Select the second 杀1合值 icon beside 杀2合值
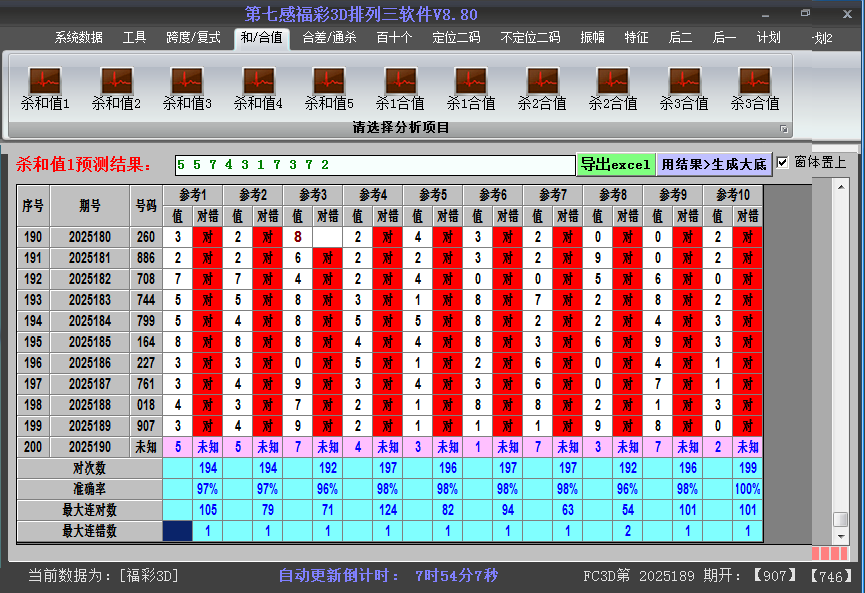Viewport: 865px width, 593px height. pyautogui.click(x=471, y=88)
